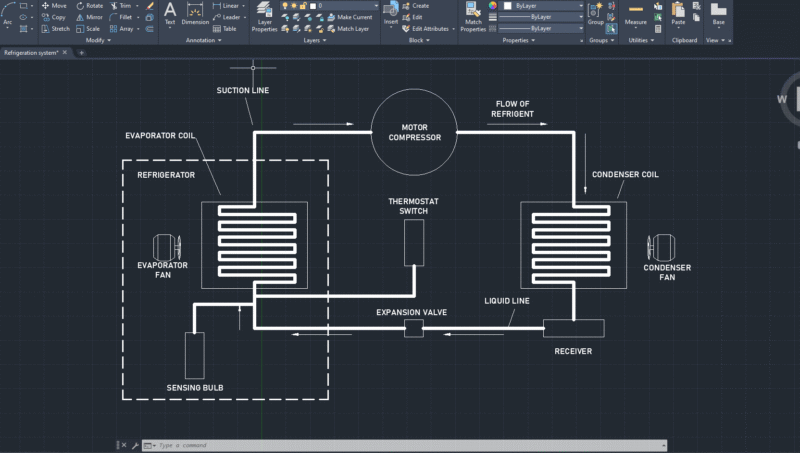This screenshot has width=800, height=453.
Task: Select the Move tool
Action: (x=54, y=6)
